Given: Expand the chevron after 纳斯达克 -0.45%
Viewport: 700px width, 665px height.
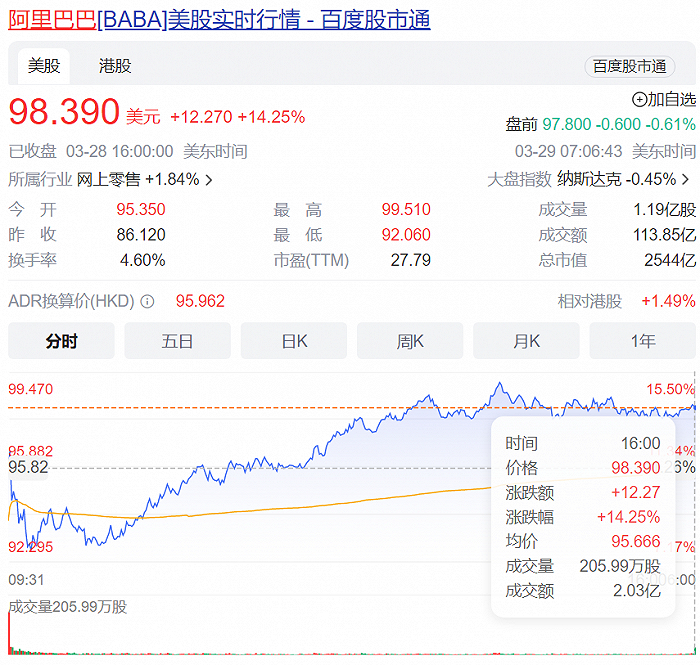Looking at the screenshot, I should pyautogui.click(x=685, y=179).
